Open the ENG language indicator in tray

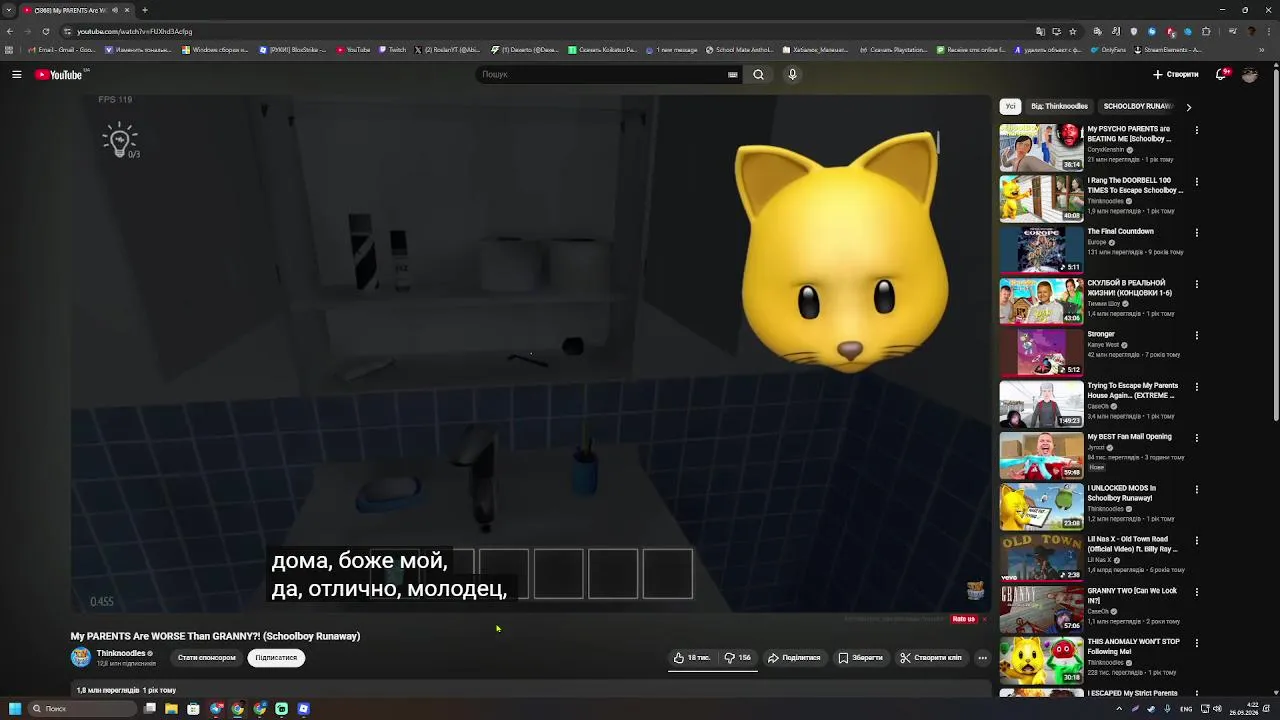pos(1186,709)
